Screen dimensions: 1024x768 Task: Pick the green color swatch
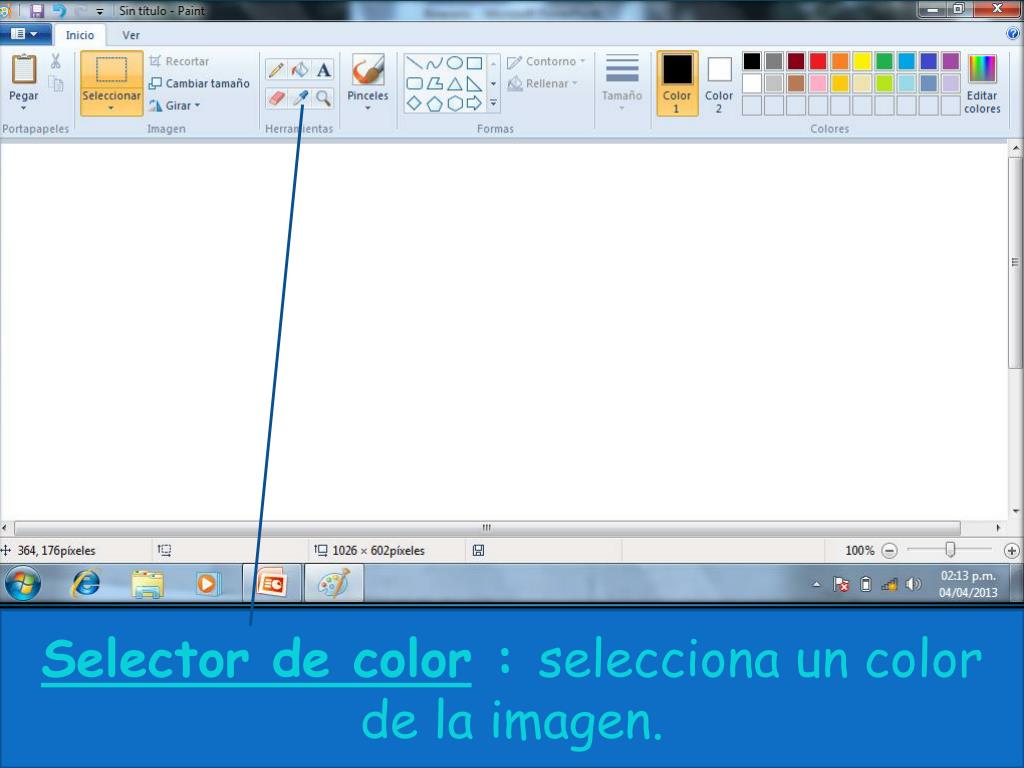tap(884, 61)
